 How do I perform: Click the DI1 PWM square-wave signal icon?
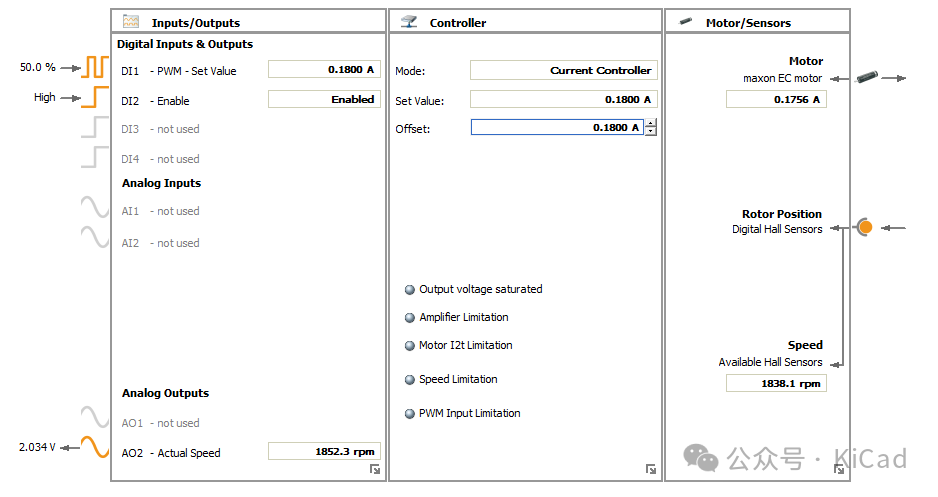point(95,68)
